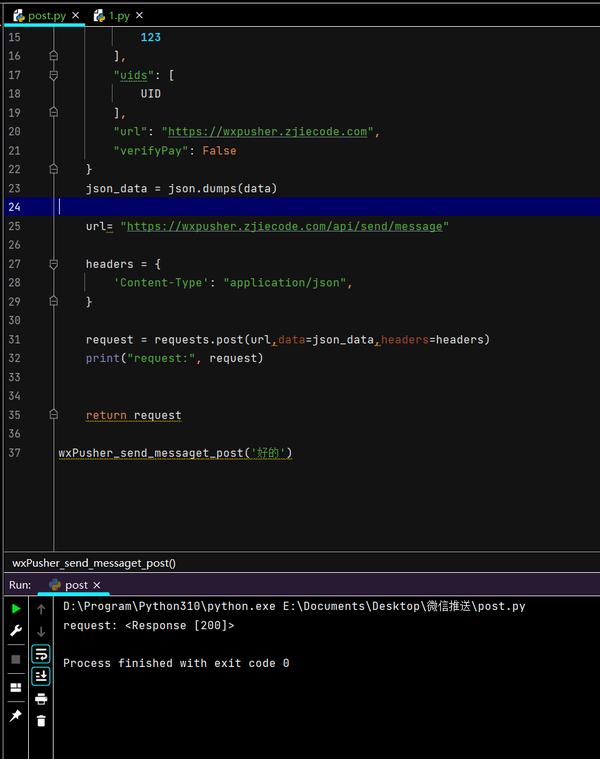Collapse the uids list fold at line 17
The width and height of the screenshot is (600, 759).
pyautogui.click(x=54, y=75)
